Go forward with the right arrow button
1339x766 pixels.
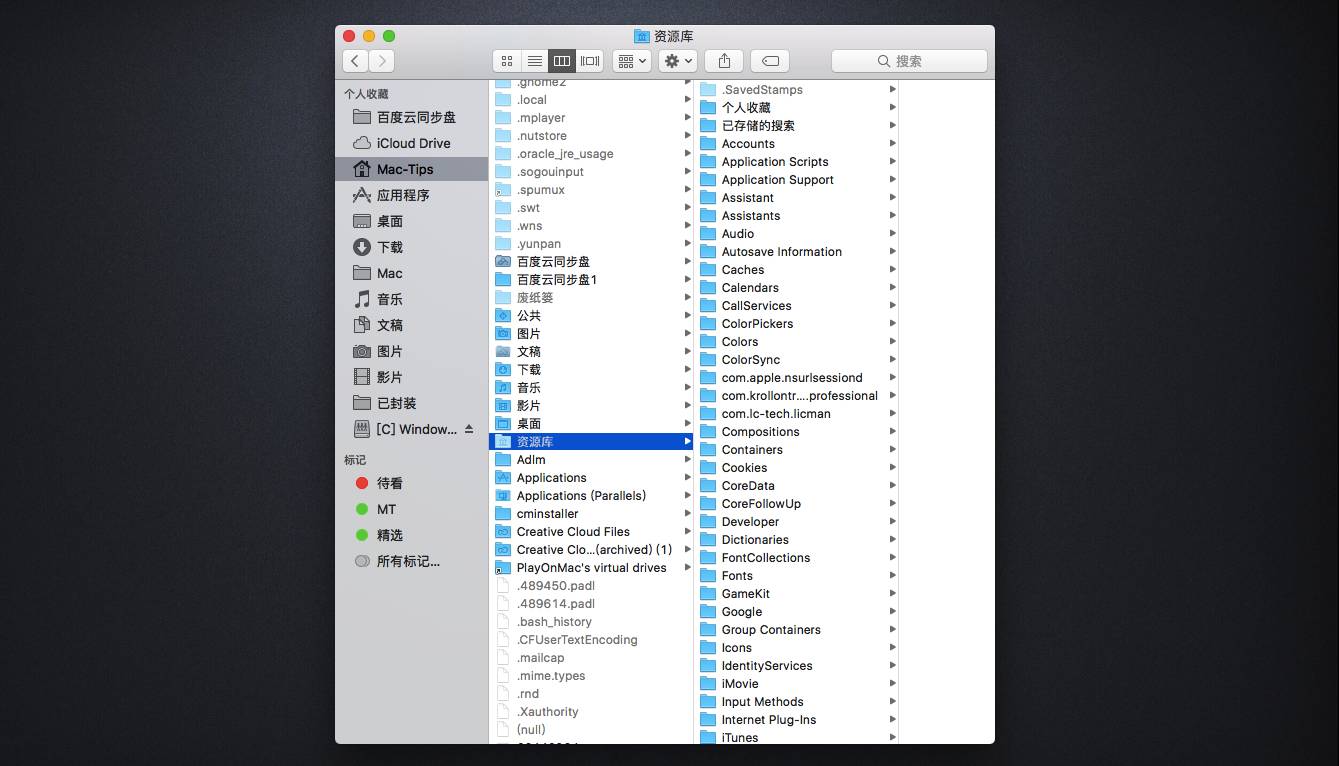click(381, 61)
